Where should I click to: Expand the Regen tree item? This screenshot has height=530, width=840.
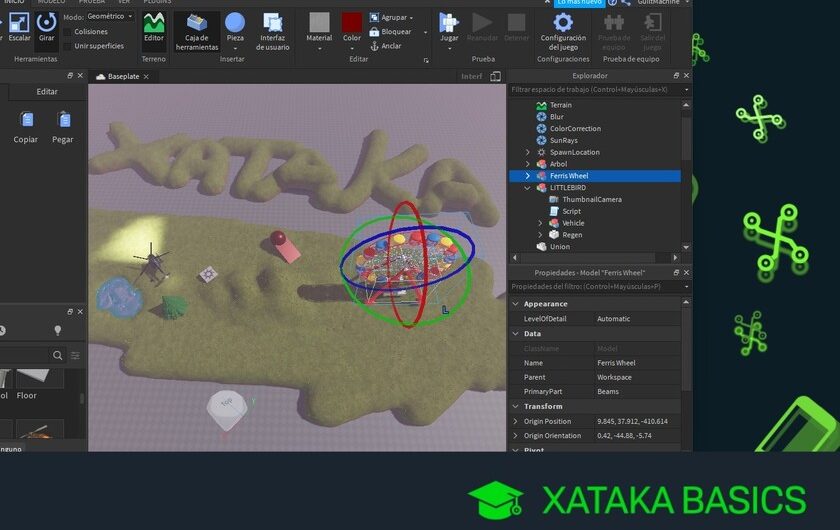pyautogui.click(x=540, y=235)
